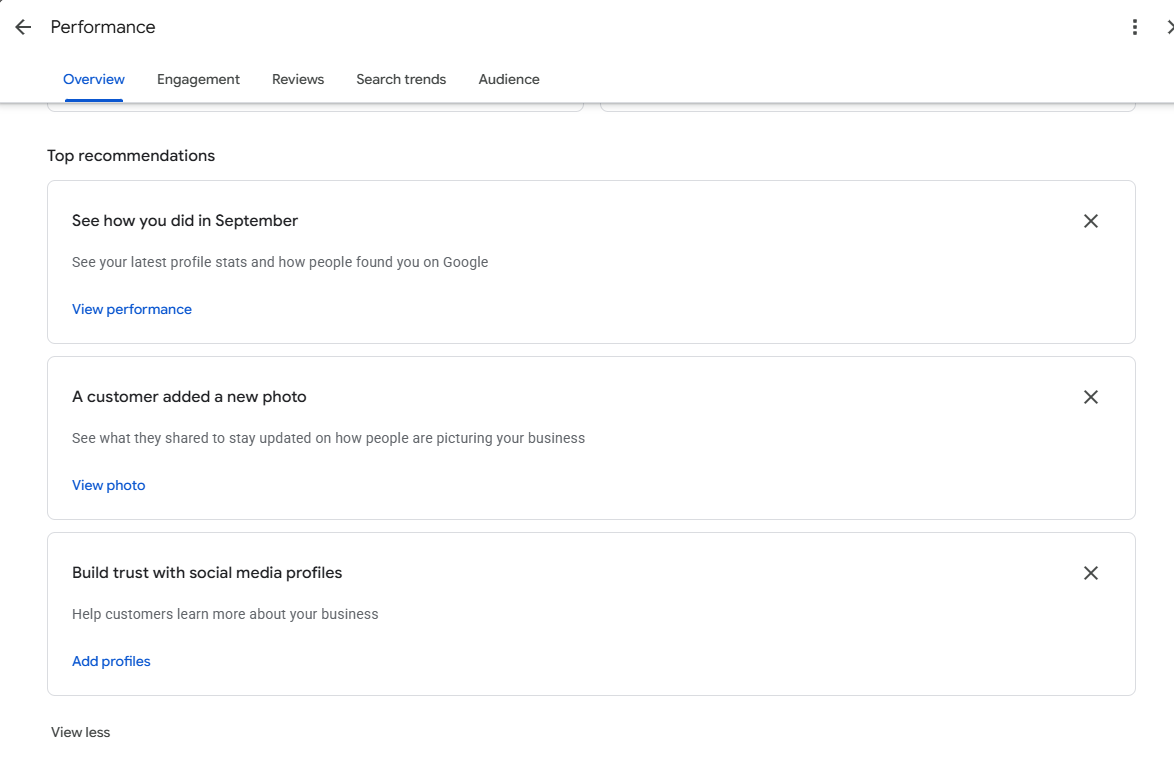Viewport: 1174px width, 767px height.
Task: Click 'See your latest profile stats' description
Action: pyautogui.click(x=280, y=262)
